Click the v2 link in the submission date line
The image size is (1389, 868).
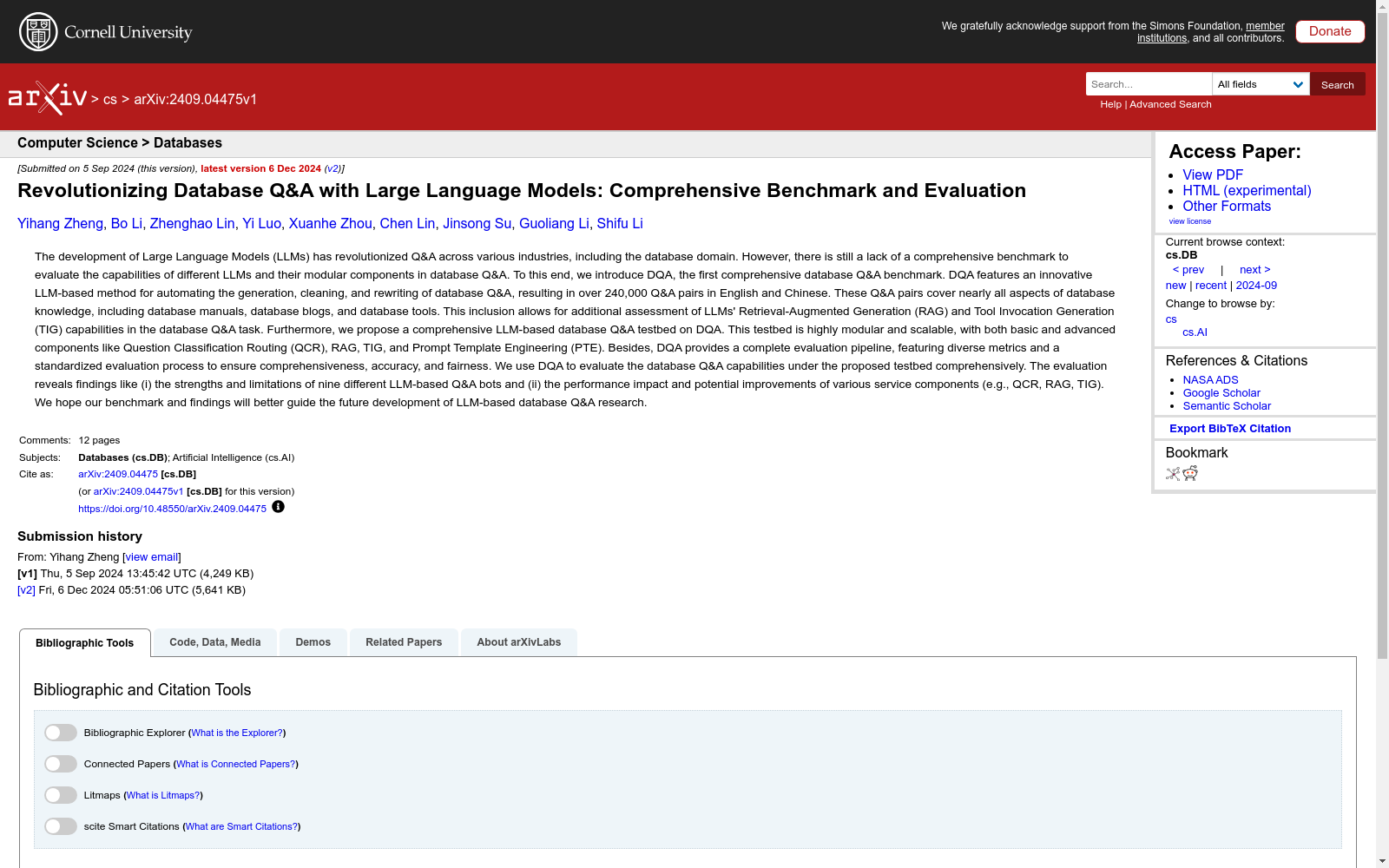332,169
